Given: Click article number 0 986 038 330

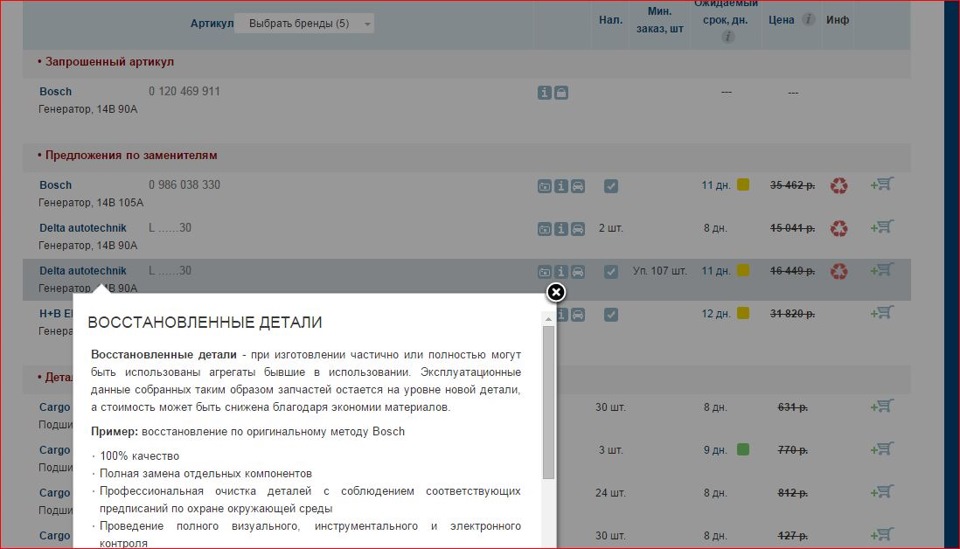Looking at the screenshot, I should tap(184, 185).
